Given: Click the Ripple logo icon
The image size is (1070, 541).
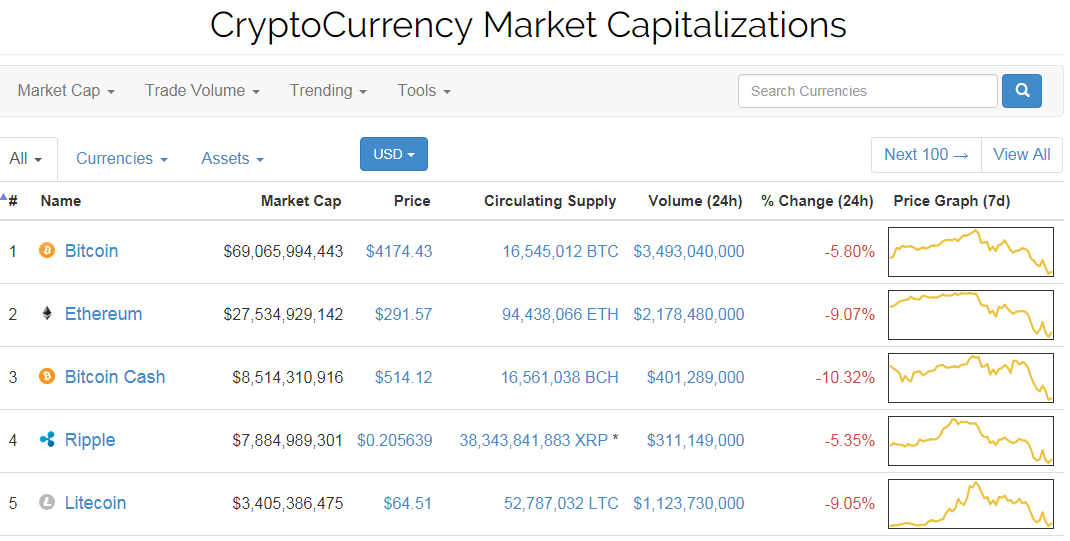Looking at the screenshot, I should point(46,440).
